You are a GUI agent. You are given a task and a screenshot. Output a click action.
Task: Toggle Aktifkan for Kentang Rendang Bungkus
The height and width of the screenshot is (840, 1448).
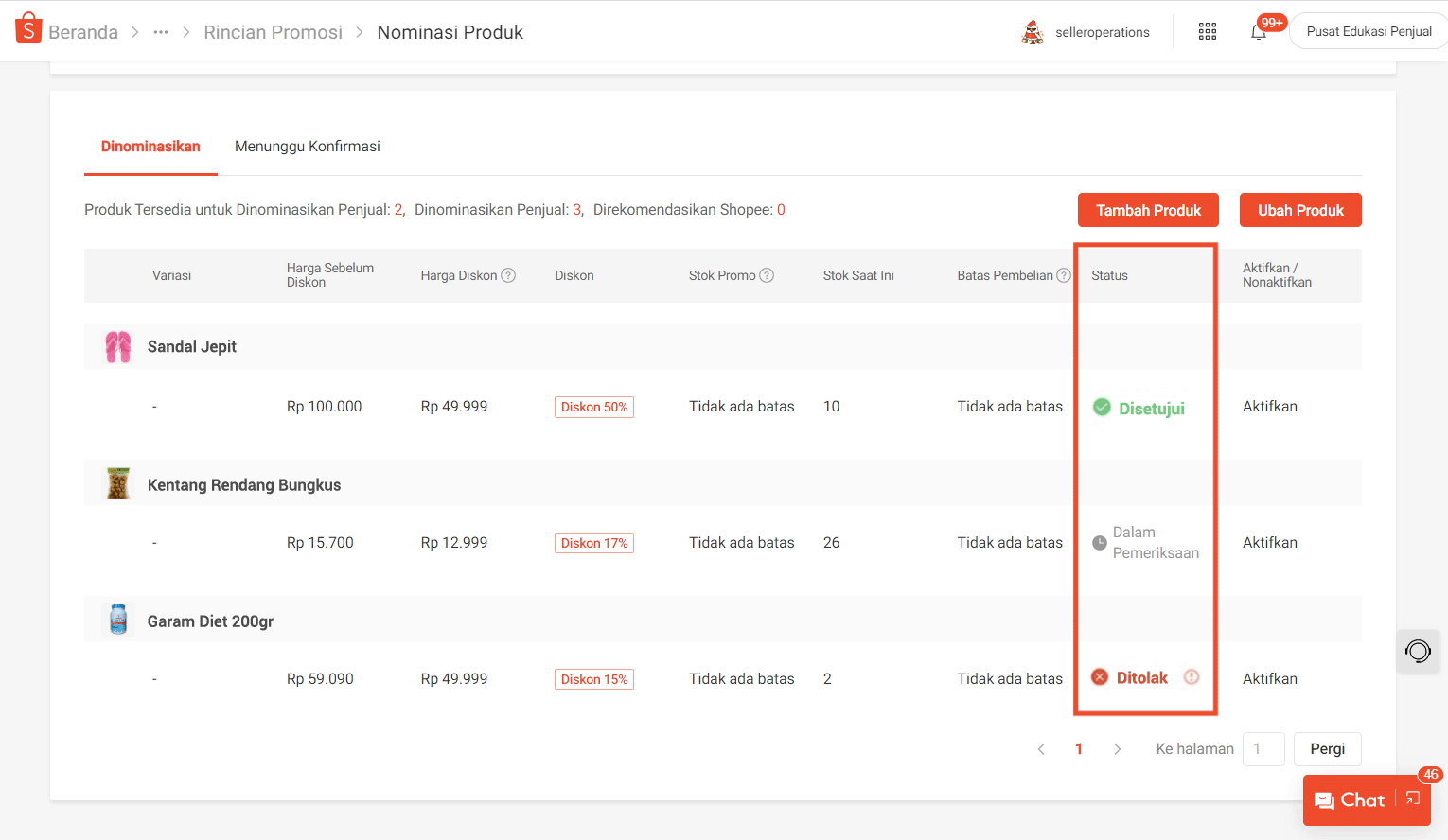pyautogui.click(x=1269, y=543)
